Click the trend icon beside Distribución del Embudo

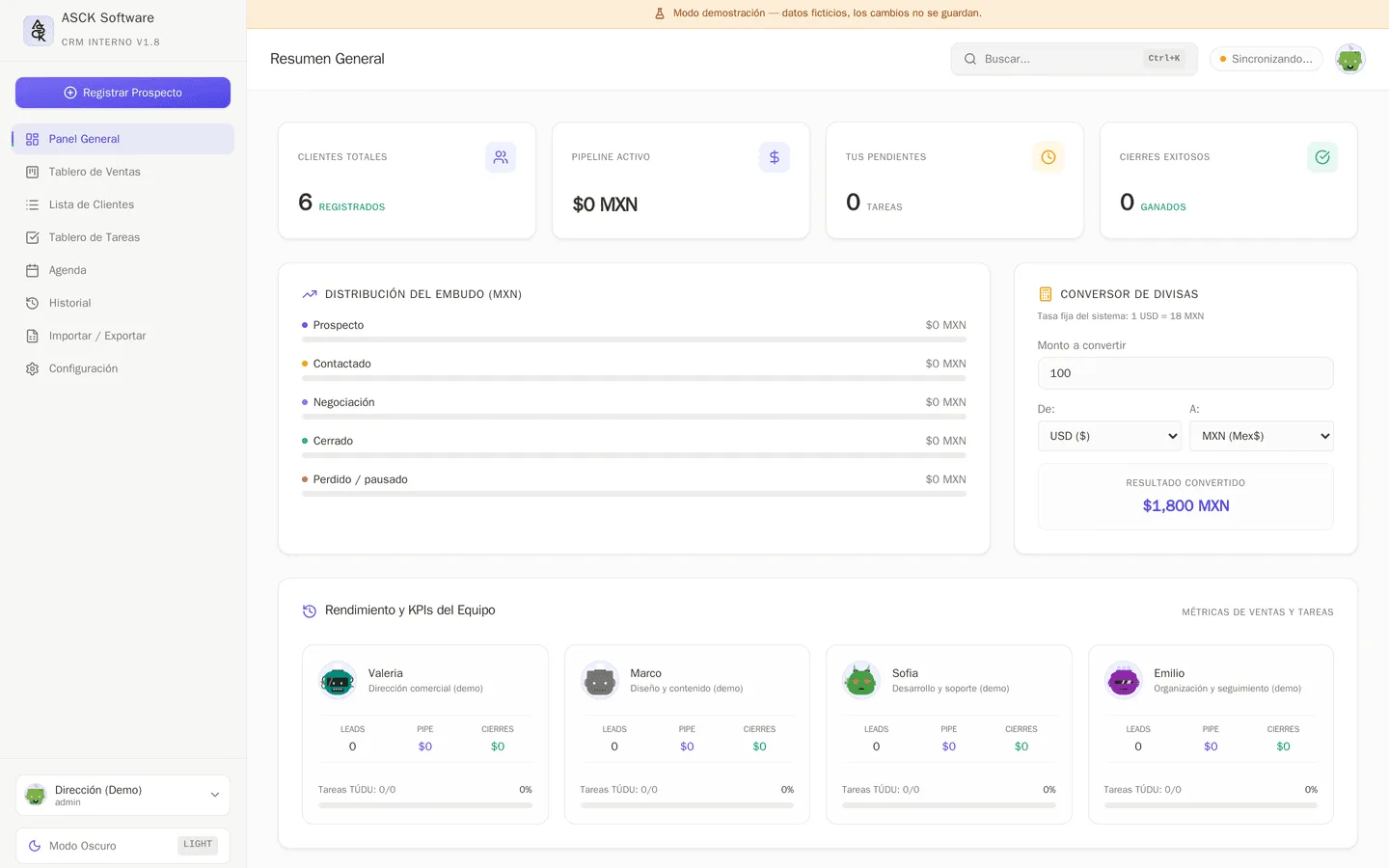click(310, 294)
